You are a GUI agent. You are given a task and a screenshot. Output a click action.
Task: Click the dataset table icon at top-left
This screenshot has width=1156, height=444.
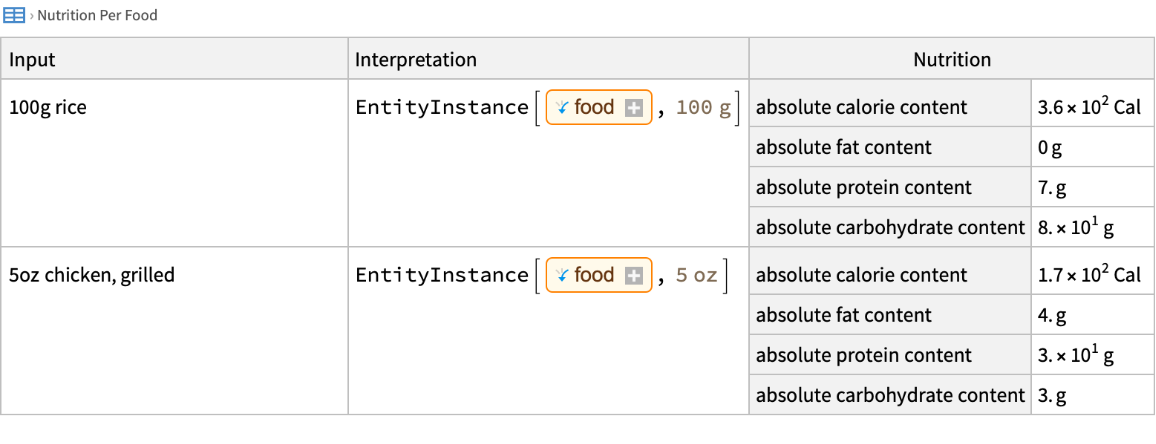pyautogui.click(x=14, y=16)
